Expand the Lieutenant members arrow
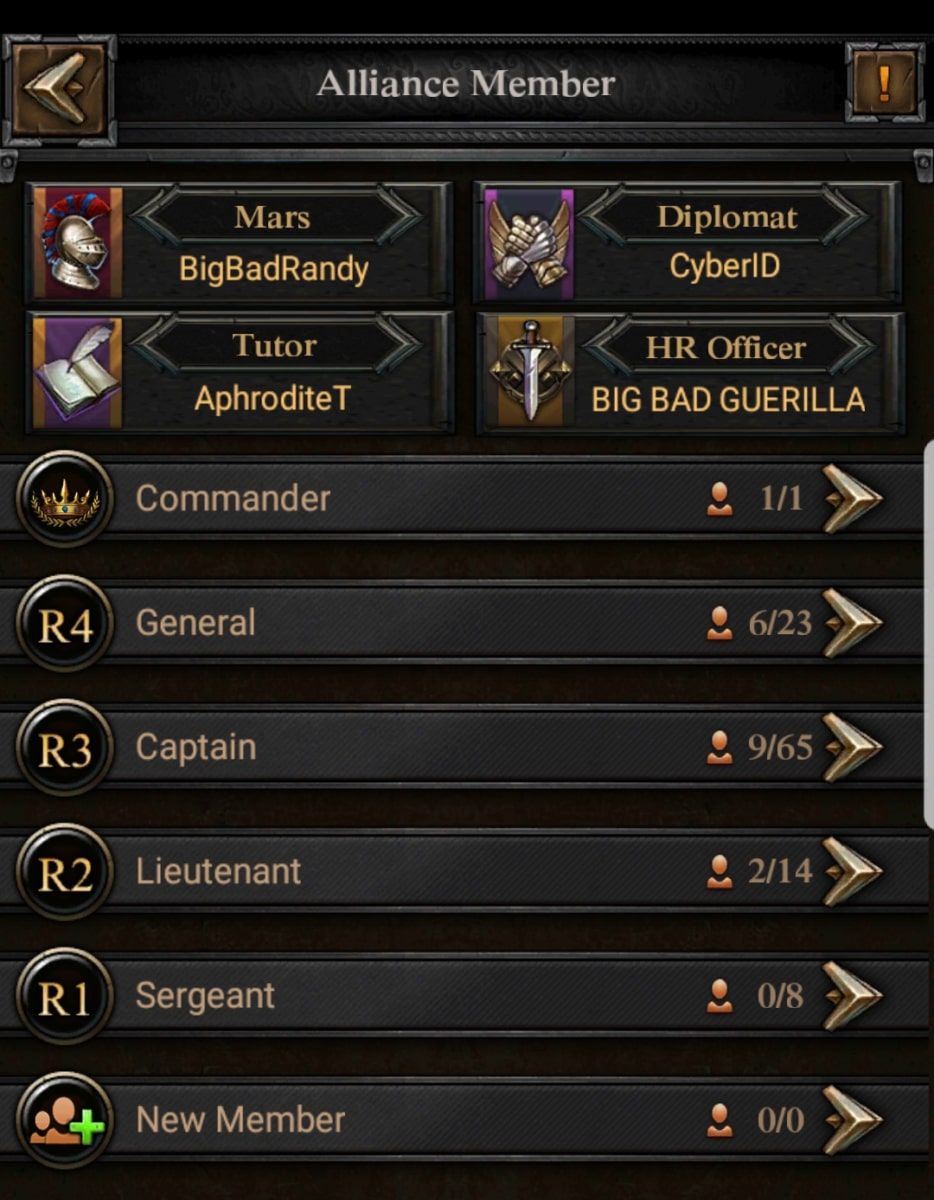This screenshot has height=1200, width=934. coord(851,871)
